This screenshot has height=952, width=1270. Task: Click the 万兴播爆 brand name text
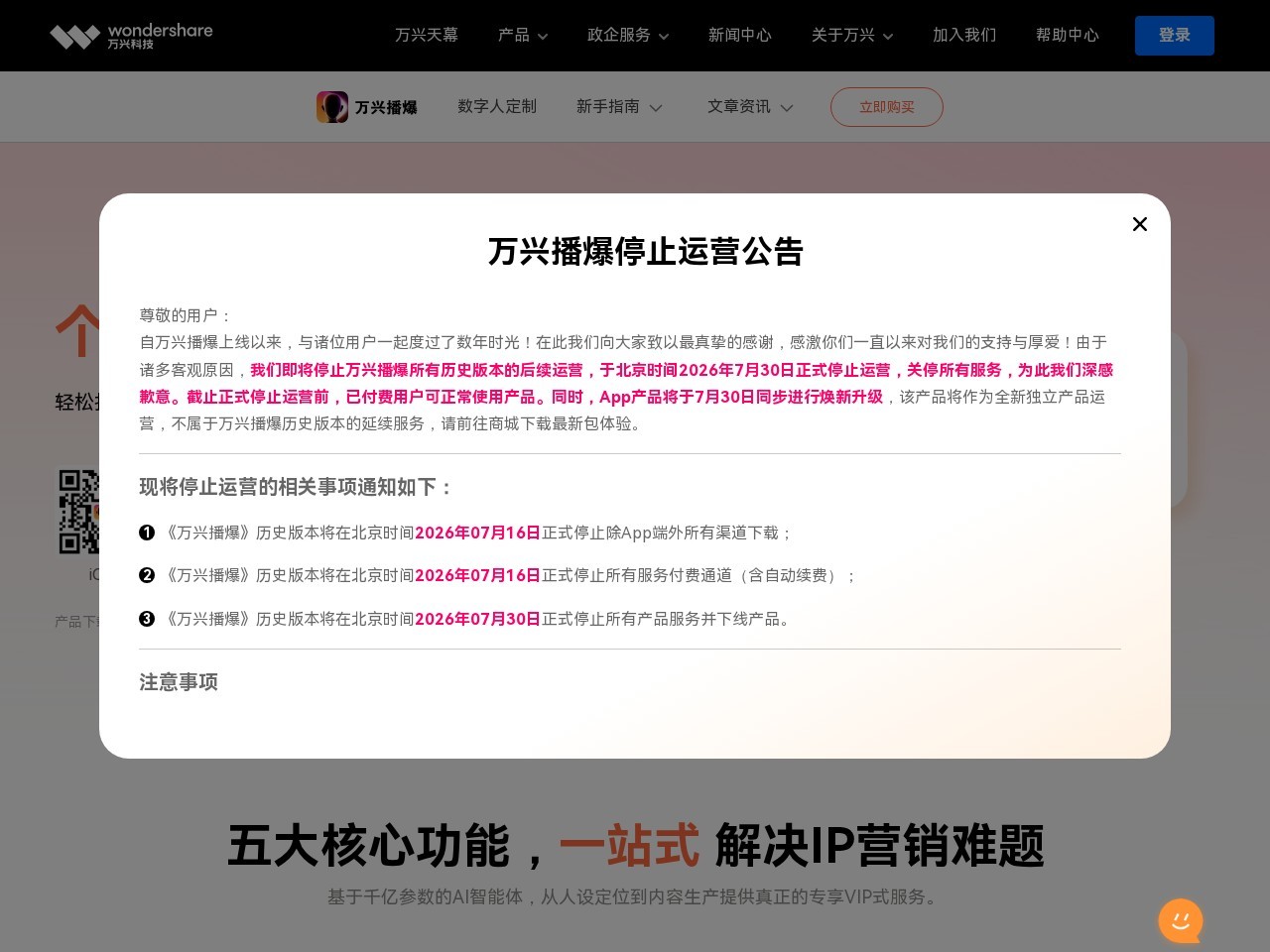[386, 107]
